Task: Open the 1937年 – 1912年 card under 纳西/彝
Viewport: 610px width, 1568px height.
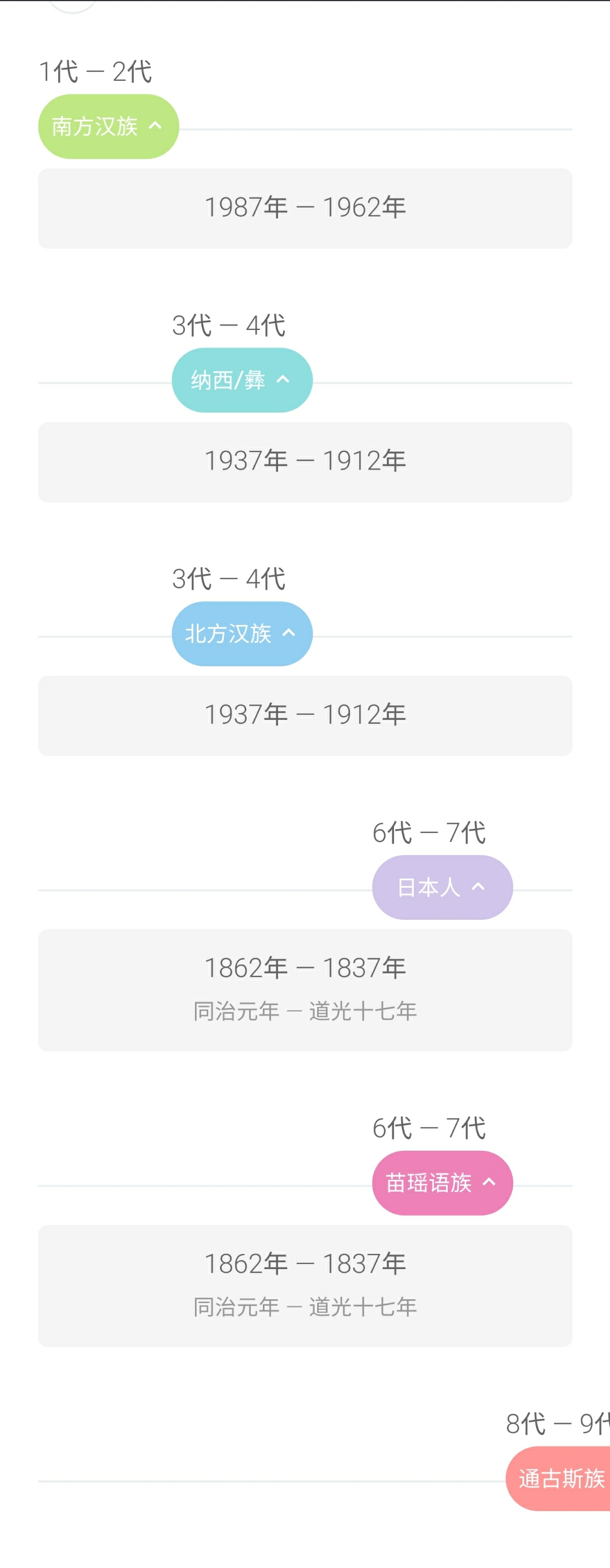Action: (x=305, y=462)
